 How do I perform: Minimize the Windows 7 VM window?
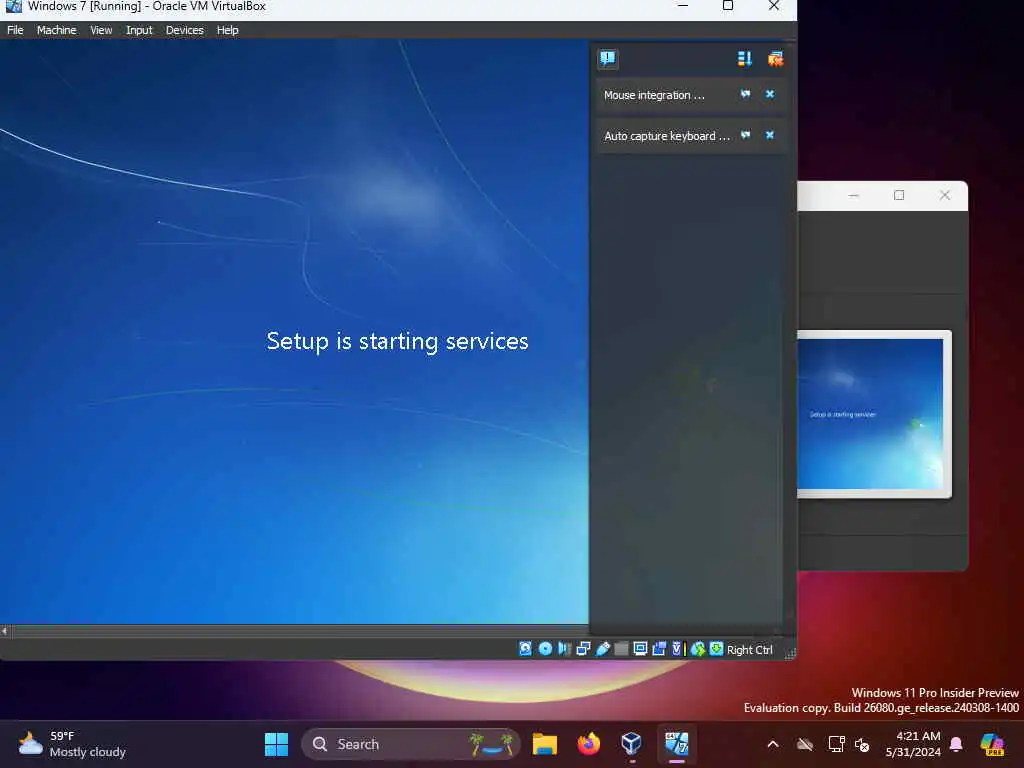682,6
